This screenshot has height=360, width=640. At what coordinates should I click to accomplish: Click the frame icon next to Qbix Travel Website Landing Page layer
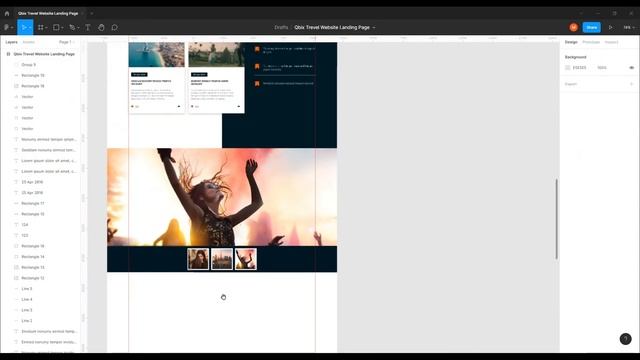(x=8, y=54)
